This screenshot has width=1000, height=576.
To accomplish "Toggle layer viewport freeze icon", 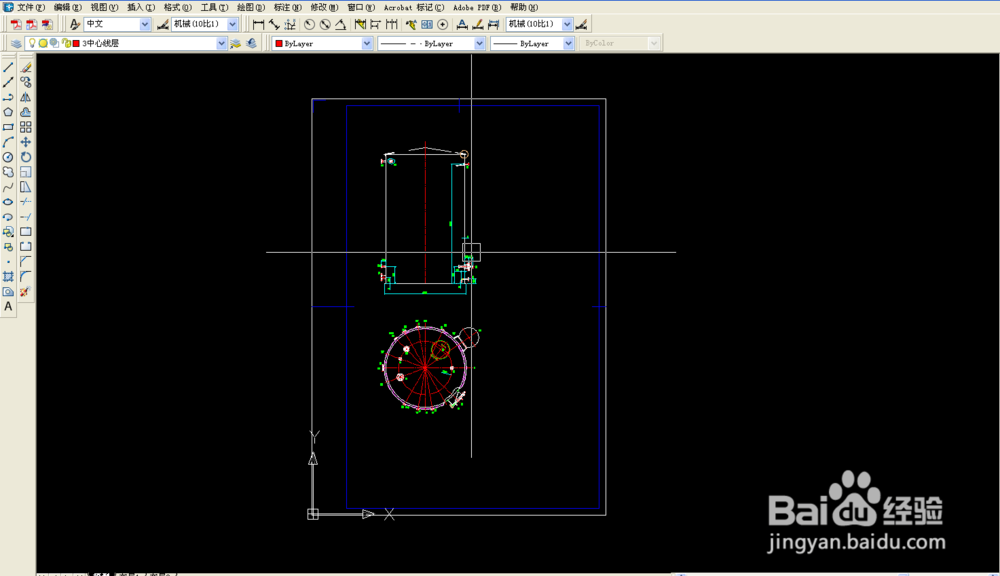I will point(54,43).
